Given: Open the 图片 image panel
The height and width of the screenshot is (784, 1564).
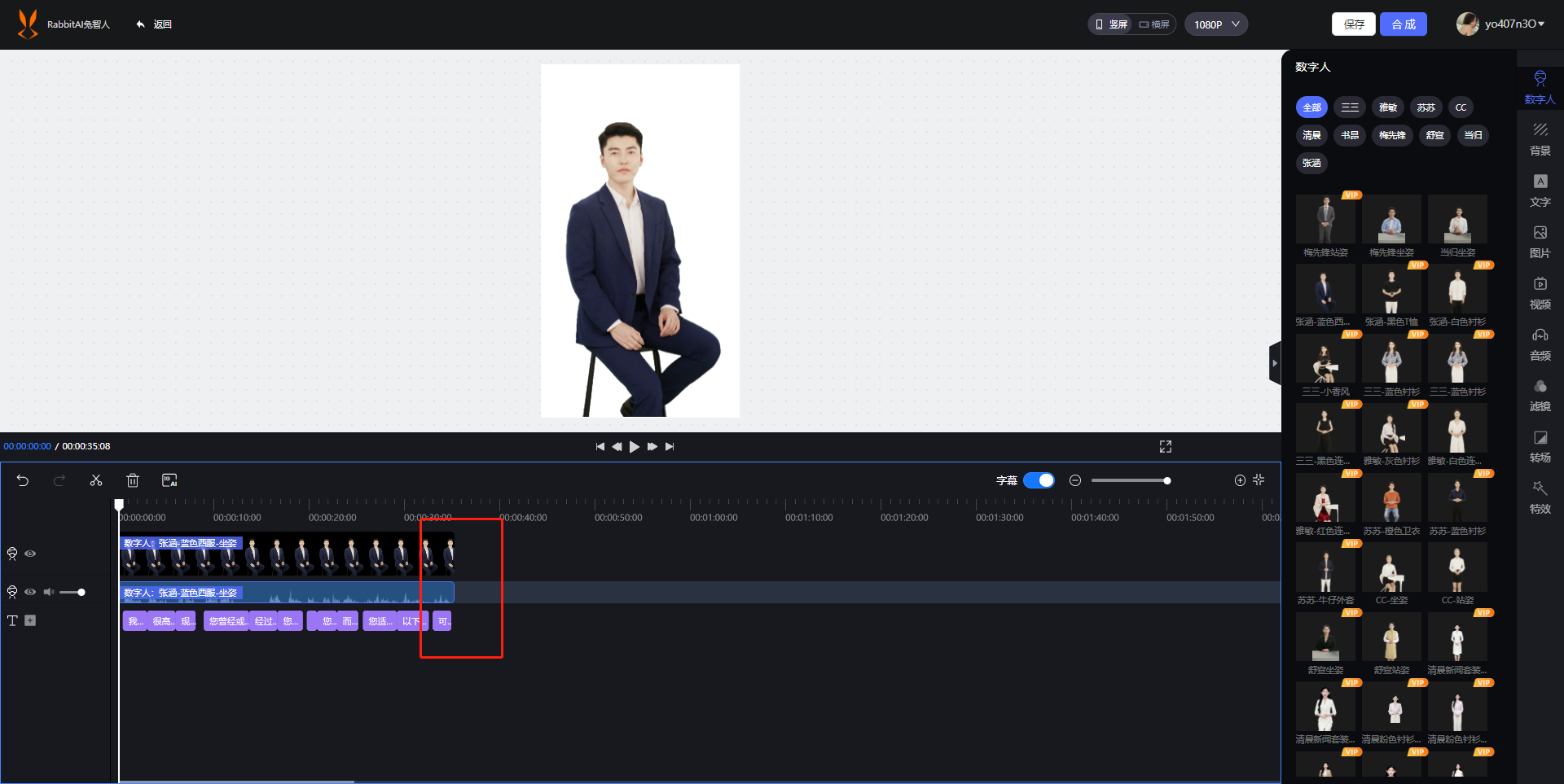Looking at the screenshot, I should click(x=1540, y=242).
